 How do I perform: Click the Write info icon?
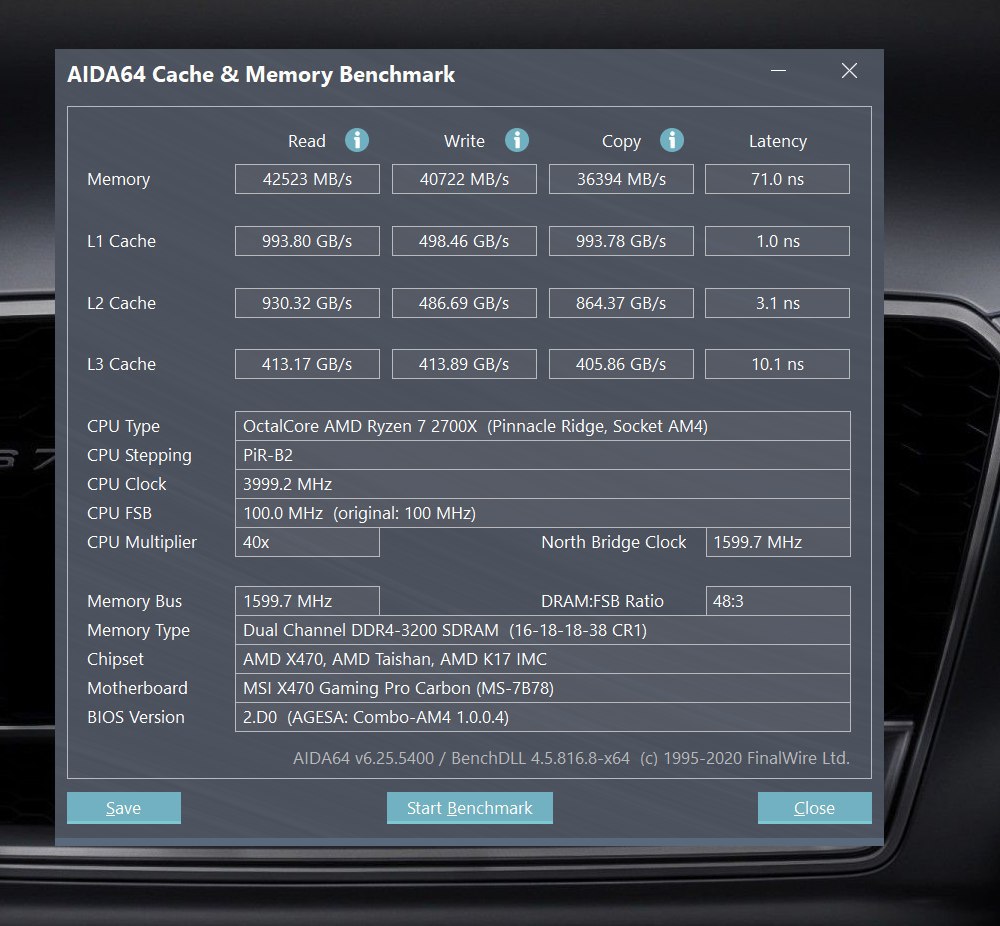(517, 140)
